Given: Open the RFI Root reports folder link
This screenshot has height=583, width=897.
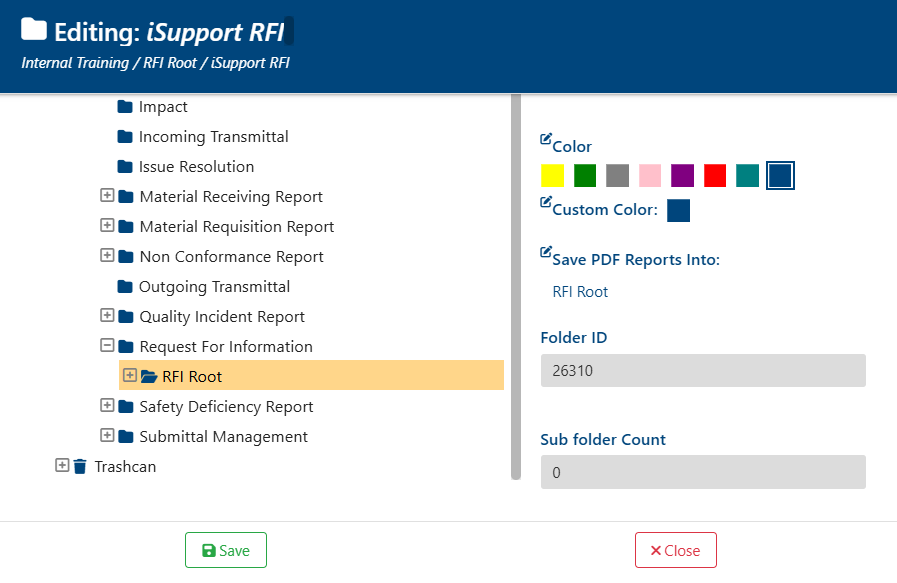Looking at the screenshot, I should click(x=580, y=292).
